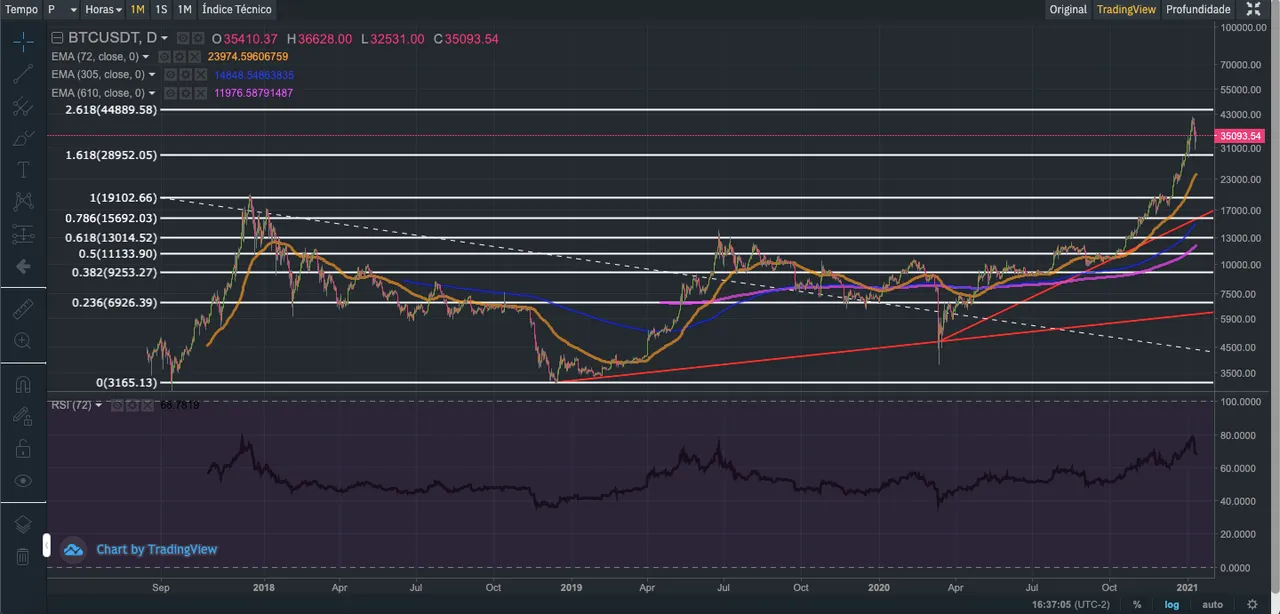This screenshot has width=1280, height=614.
Task: Open the P interval dropdown
Action: point(62,9)
